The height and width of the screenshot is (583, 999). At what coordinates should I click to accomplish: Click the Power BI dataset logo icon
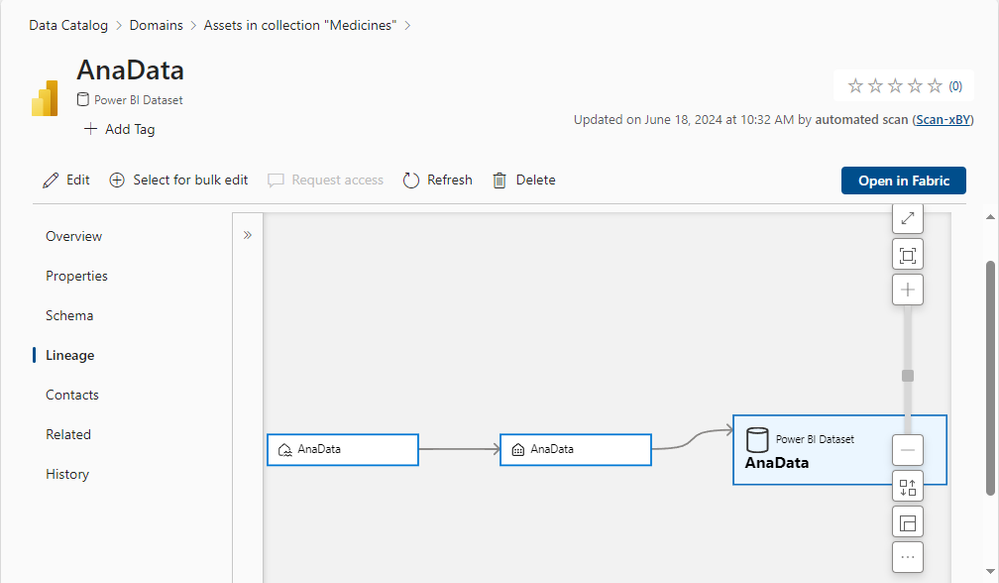click(45, 98)
